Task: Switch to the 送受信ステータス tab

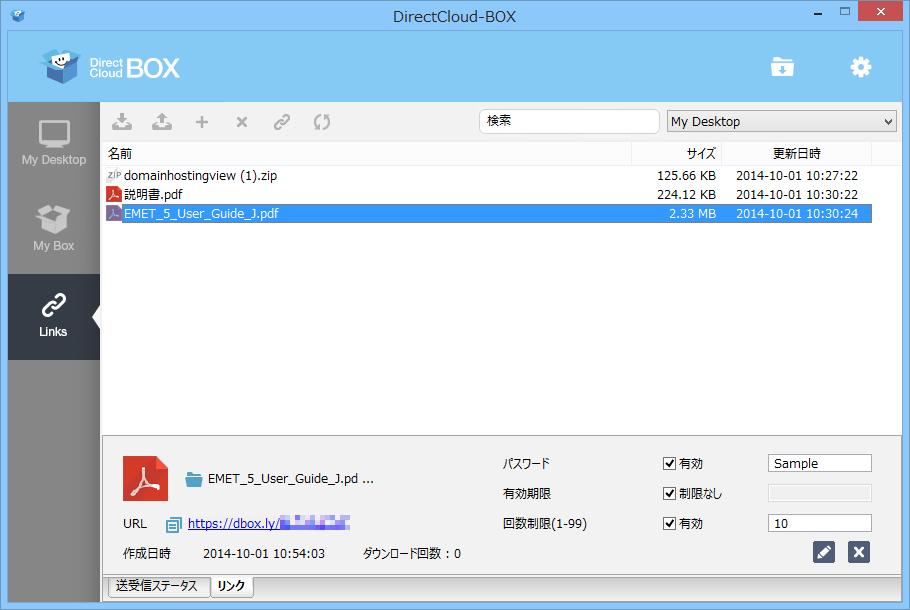Action: [158, 587]
